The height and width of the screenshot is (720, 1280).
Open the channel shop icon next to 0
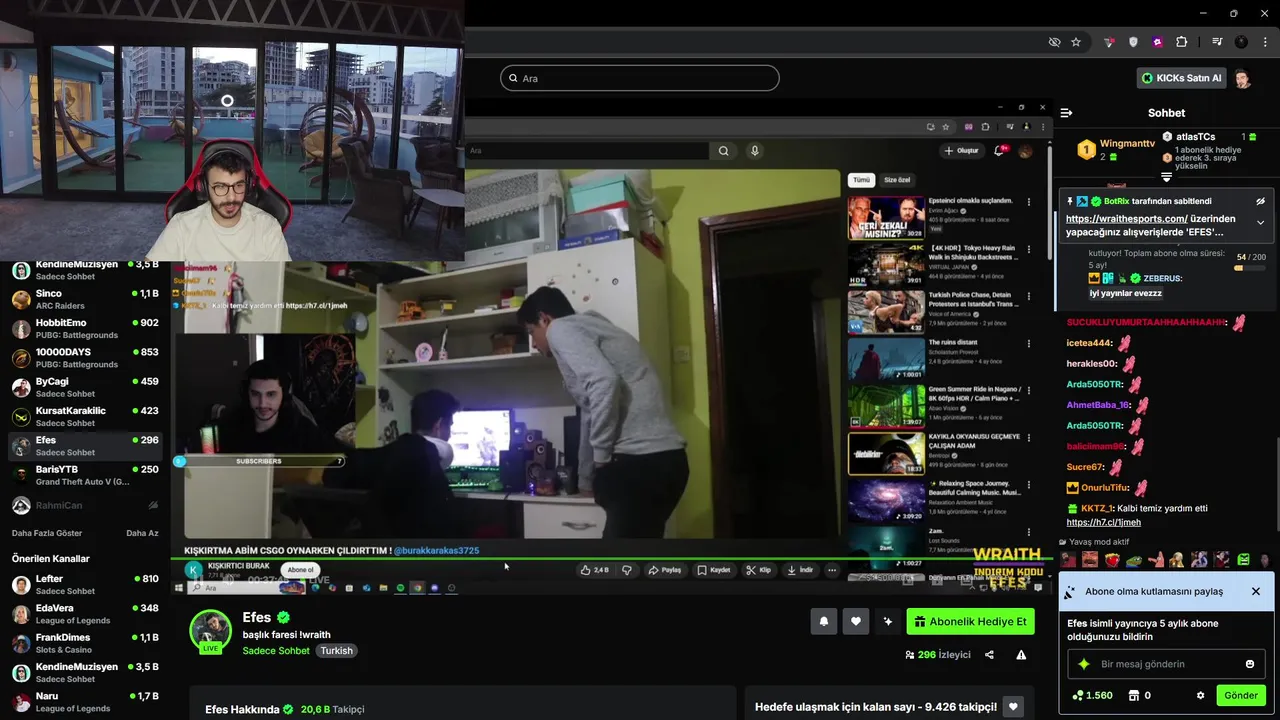click(1134, 695)
